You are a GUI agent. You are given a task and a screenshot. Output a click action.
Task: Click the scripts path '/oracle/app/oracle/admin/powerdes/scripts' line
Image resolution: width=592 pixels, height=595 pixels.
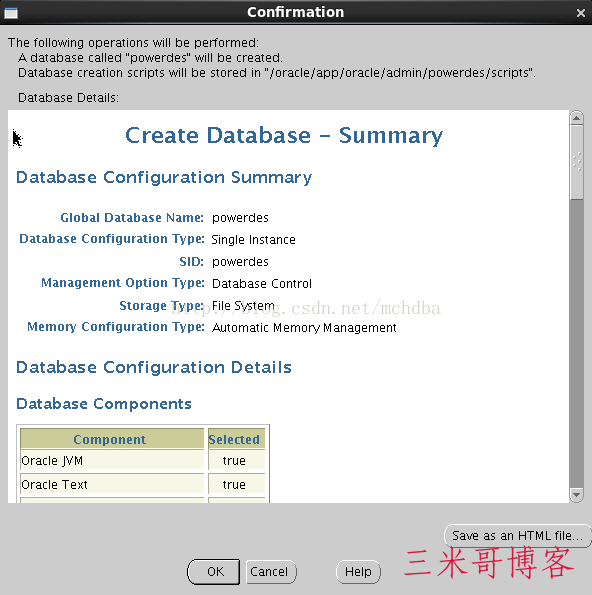277,73
